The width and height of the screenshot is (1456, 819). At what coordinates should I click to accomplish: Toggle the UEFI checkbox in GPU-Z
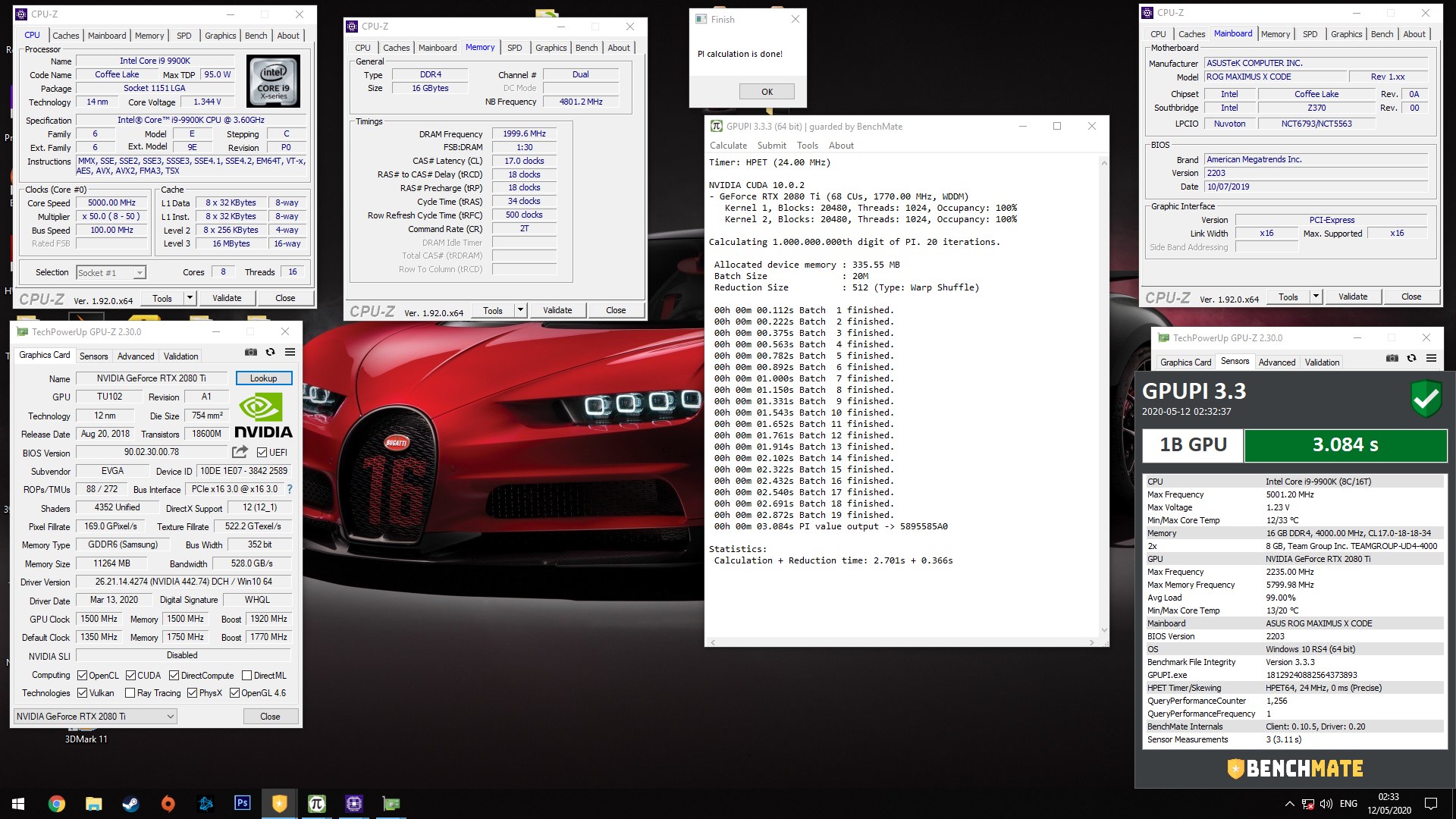coord(262,453)
